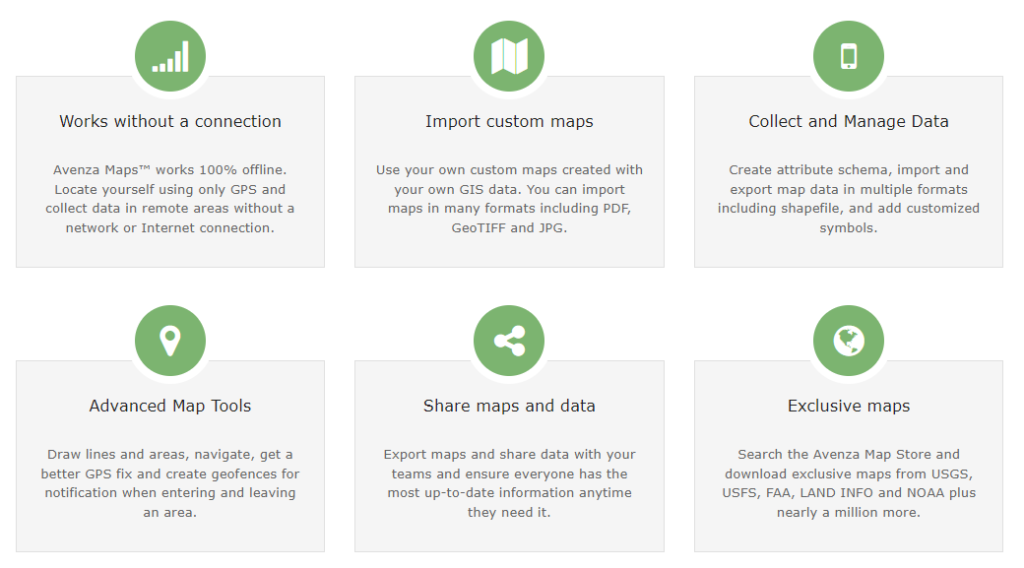Click the "Advanced Map Tools" heading
Image resolution: width=1024 pixels, height=568 pixels.
[x=170, y=406]
